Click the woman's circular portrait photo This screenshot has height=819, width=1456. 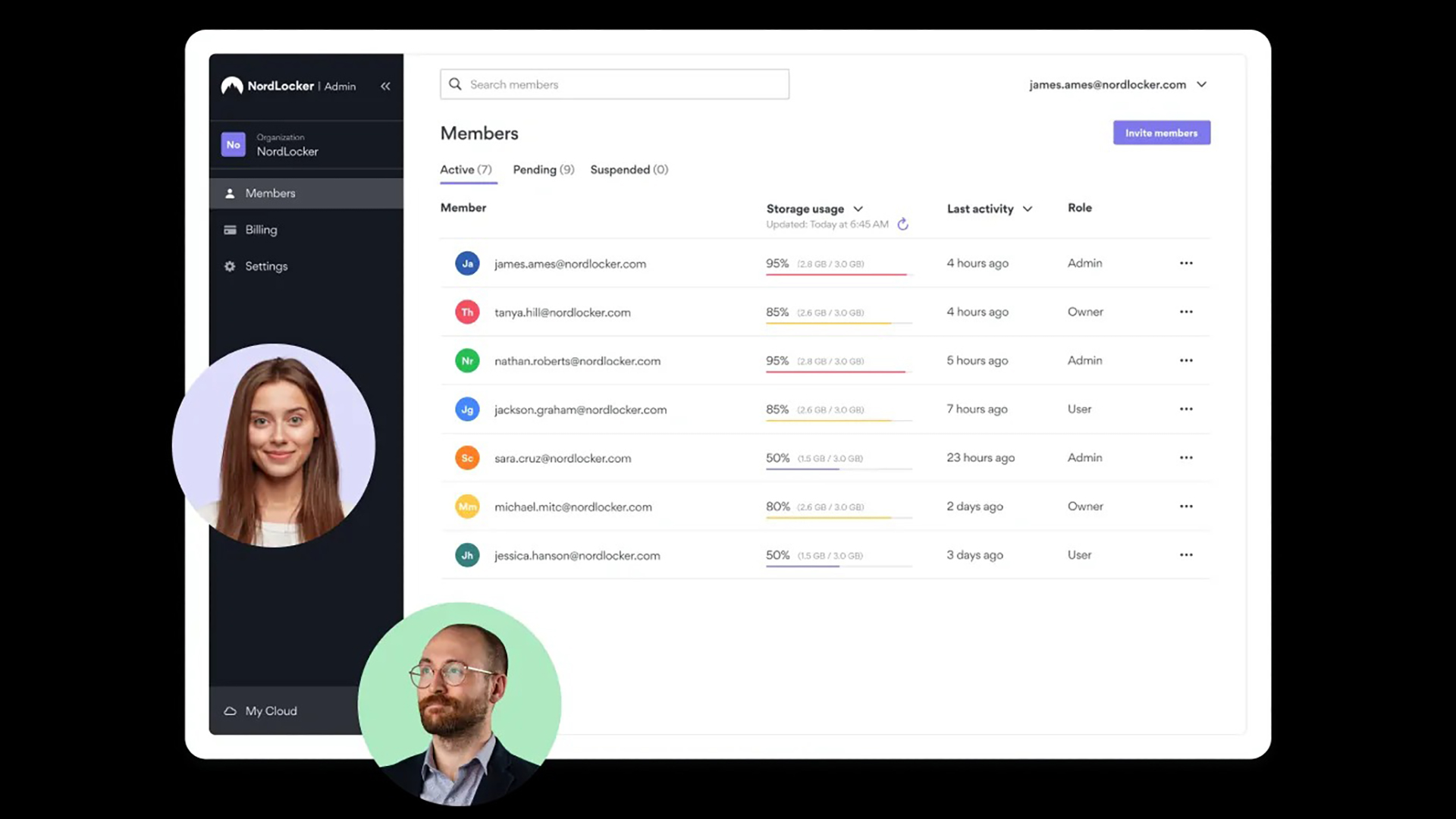(x=274, y=445)
